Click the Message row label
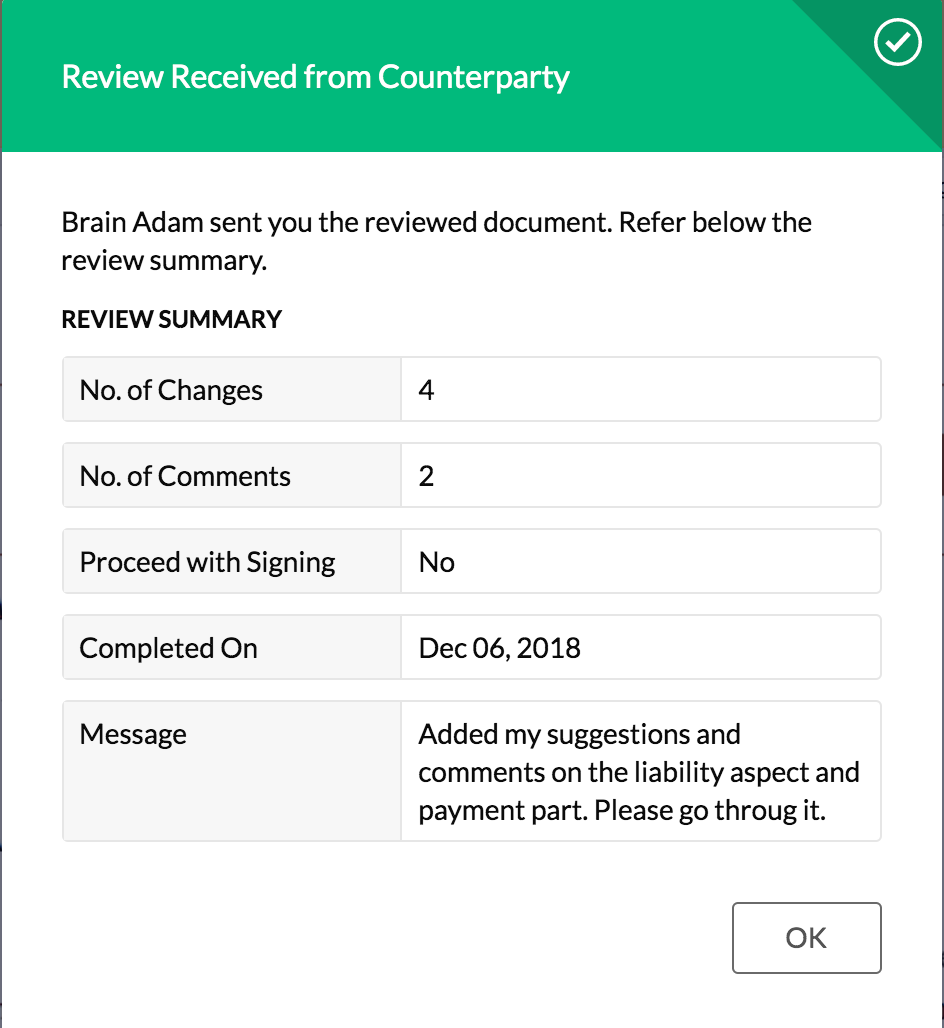The image size is (944, 1028). click(x=133, y=734)
